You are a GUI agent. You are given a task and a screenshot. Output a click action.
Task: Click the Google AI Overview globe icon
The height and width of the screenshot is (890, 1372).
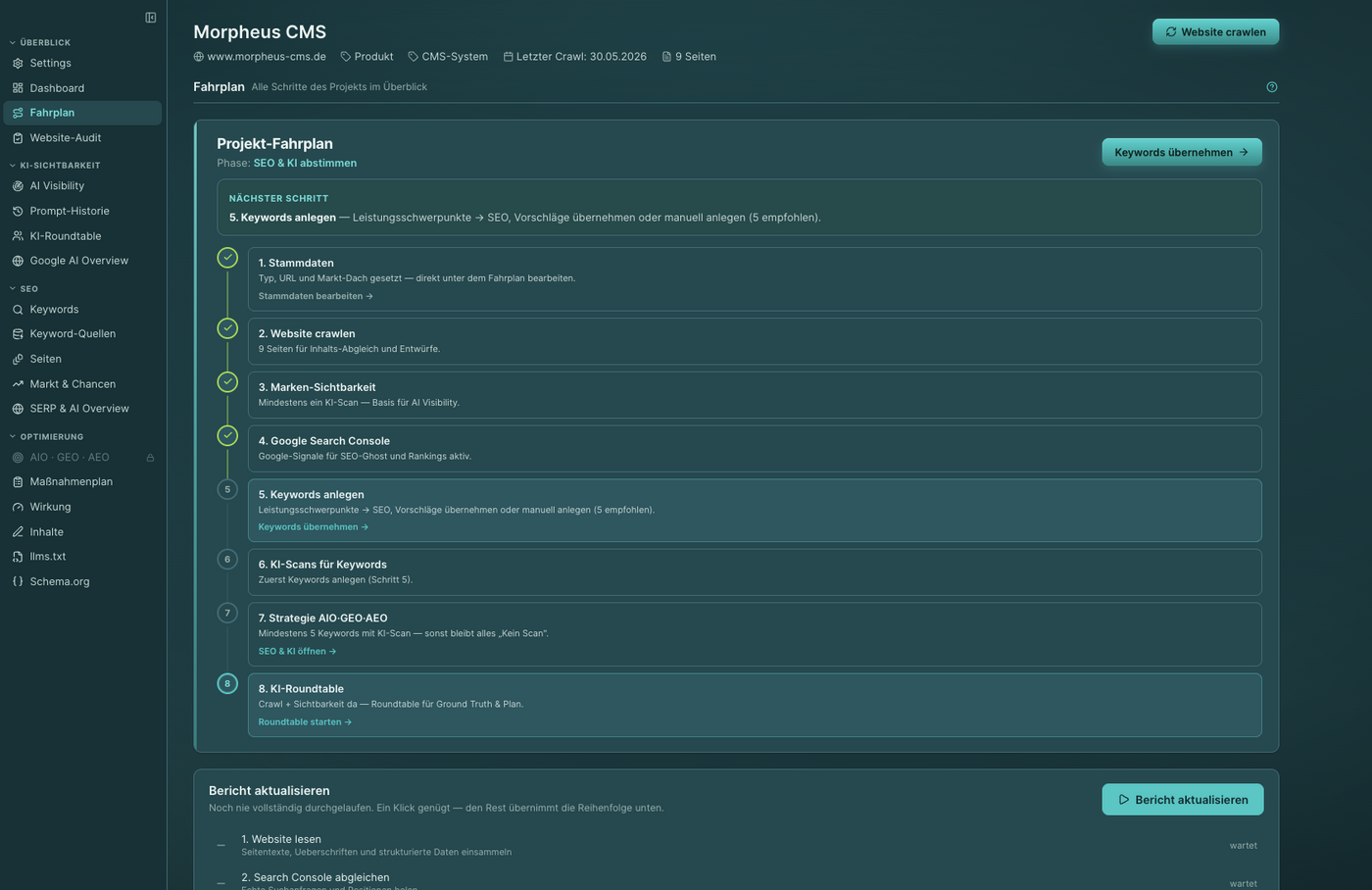click(x=18, y=261)
